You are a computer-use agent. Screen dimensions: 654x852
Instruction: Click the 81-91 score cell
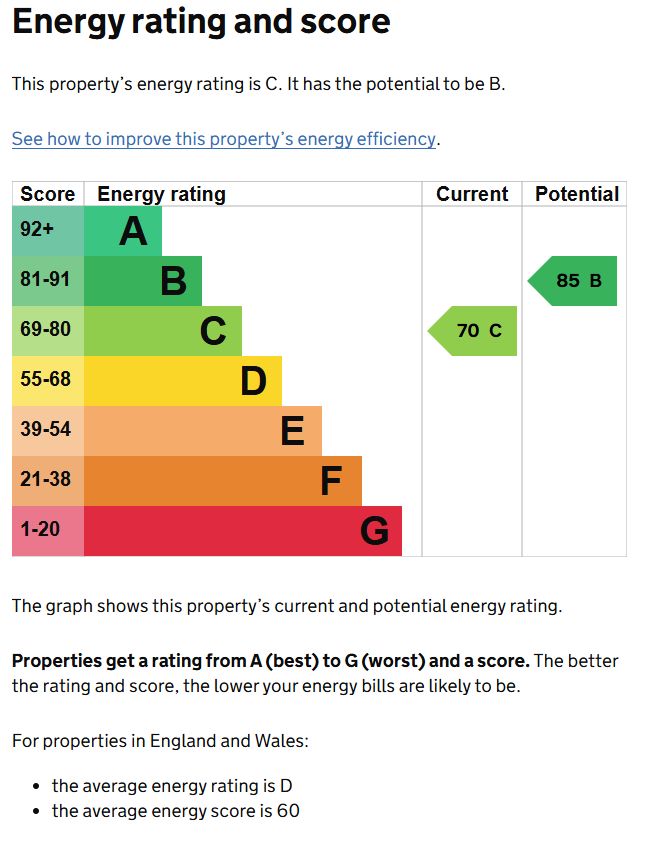48,281
